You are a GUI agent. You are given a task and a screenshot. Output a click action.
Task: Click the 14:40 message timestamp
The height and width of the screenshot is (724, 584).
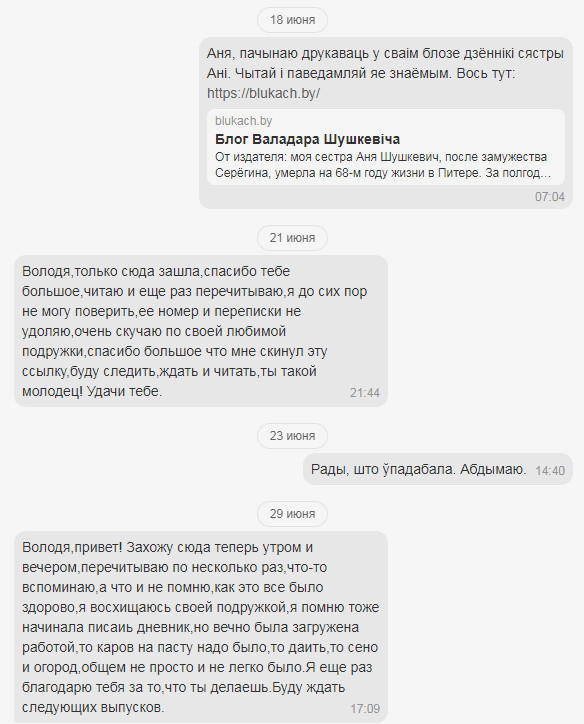click(x=550, y=471)
